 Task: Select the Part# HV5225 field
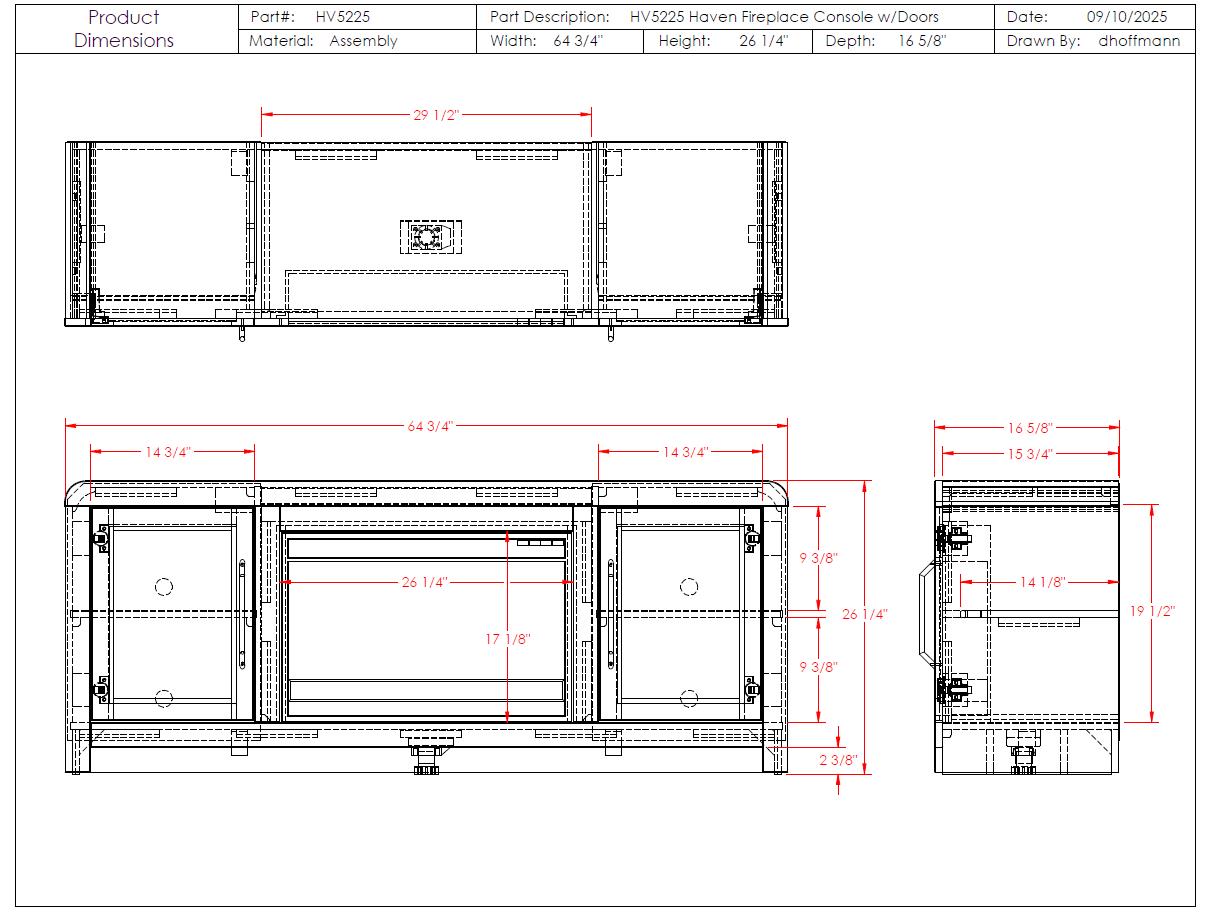pyautogui.click(x=311, y=17)
